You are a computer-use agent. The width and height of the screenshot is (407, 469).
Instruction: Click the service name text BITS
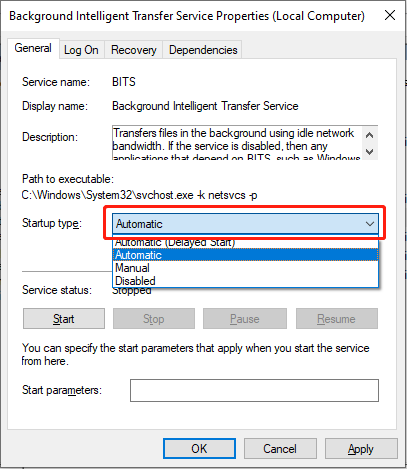click(124, 82)
